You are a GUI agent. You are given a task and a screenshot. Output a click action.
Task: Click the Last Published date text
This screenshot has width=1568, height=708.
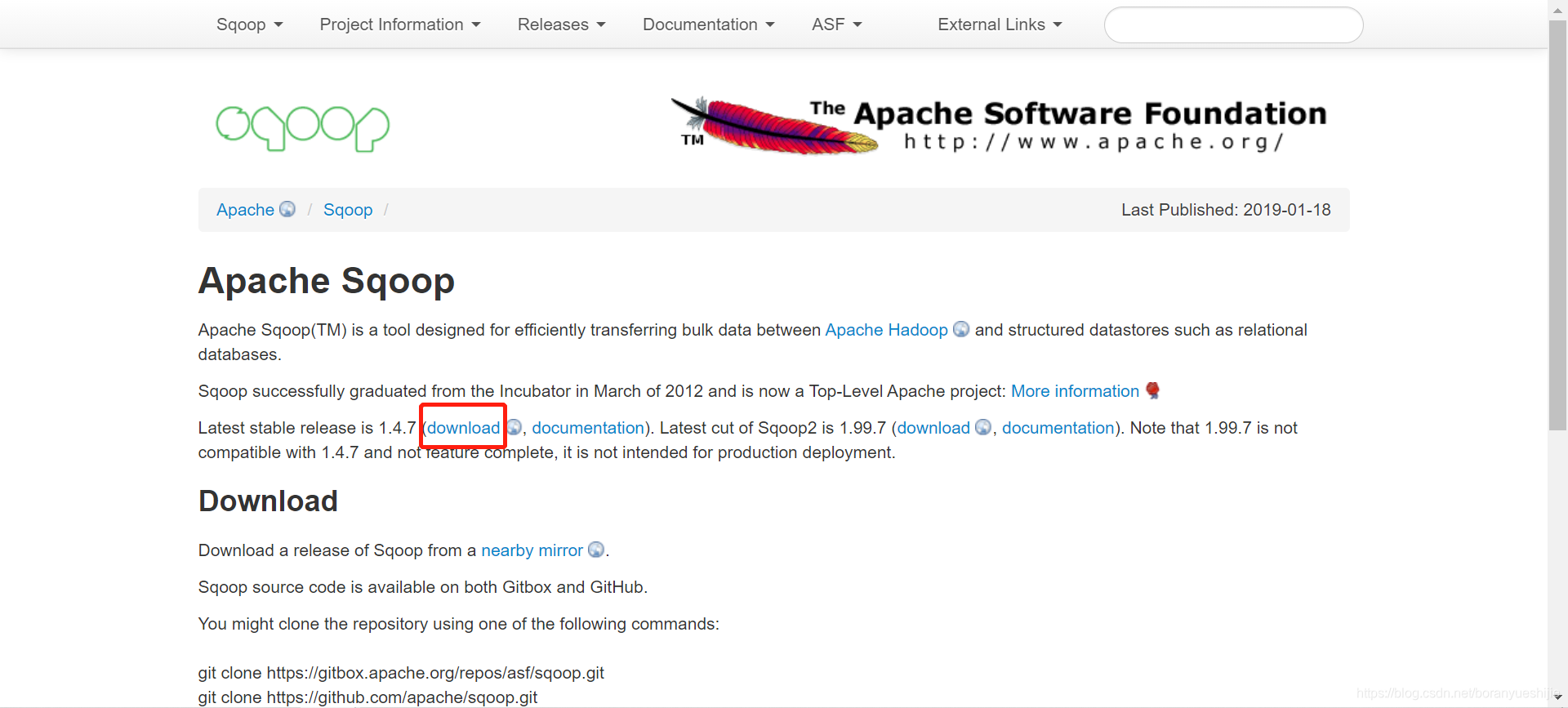[1226, 210]
